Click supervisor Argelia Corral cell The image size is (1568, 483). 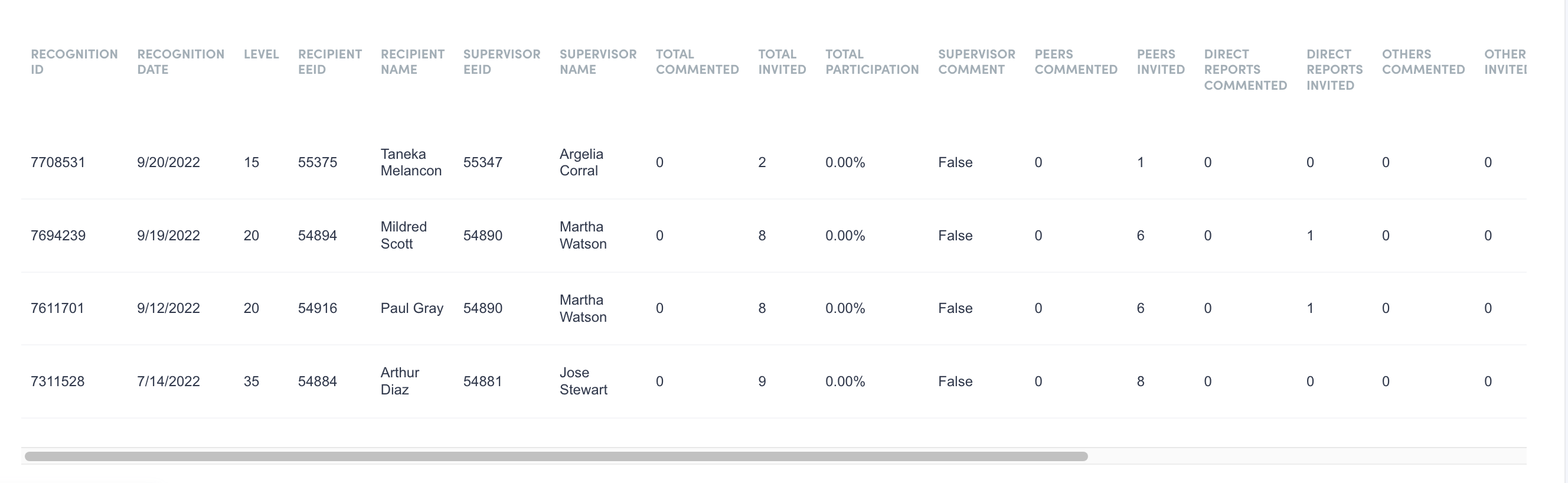click(x=581, y=162)
